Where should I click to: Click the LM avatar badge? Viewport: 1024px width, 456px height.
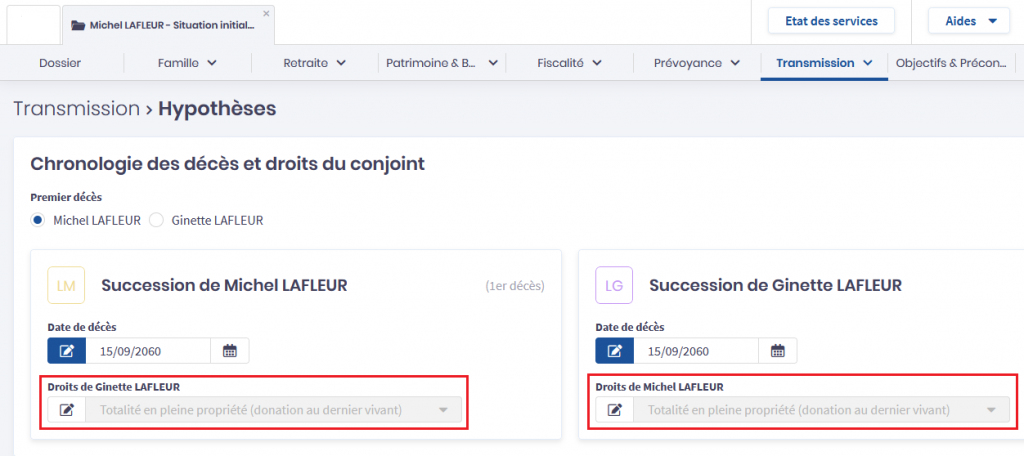tap(67, 286)
